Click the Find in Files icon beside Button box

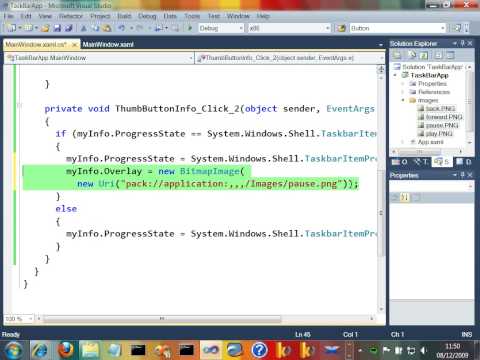[x=341, y=28]
